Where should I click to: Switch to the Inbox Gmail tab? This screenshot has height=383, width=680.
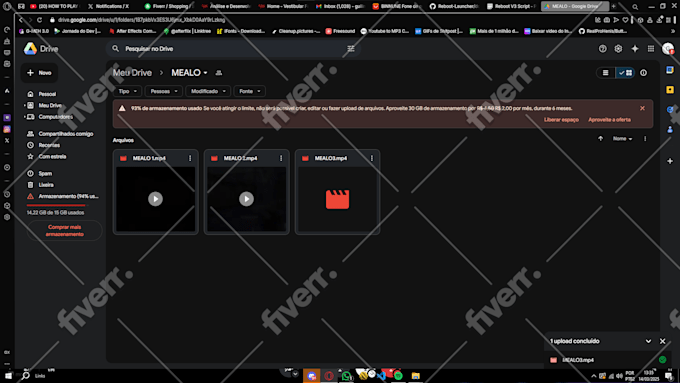pos(340,7)
